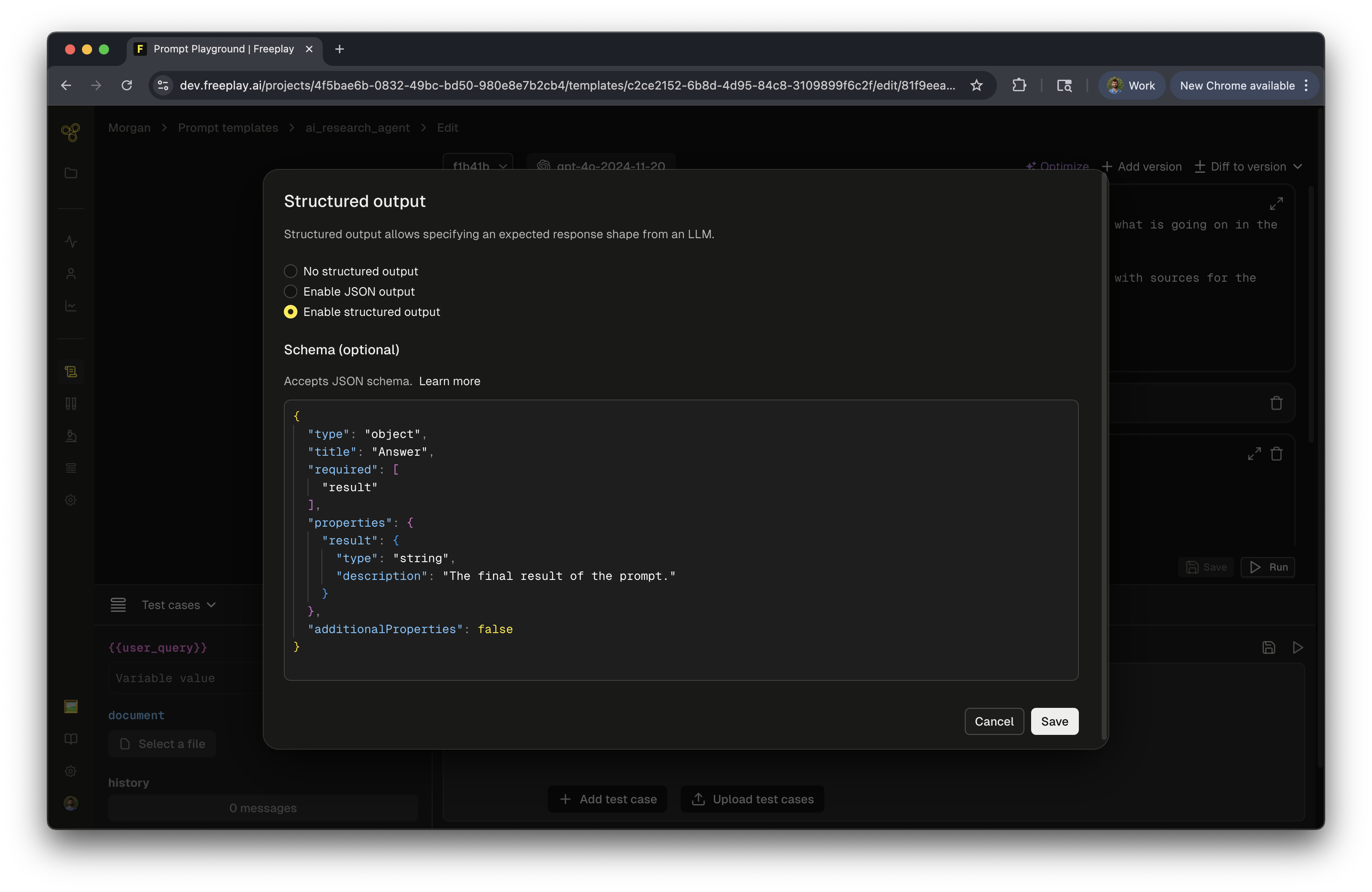1372x892 pixels.
Task: Select Enable structured output radio
Action: click(291, 312)
